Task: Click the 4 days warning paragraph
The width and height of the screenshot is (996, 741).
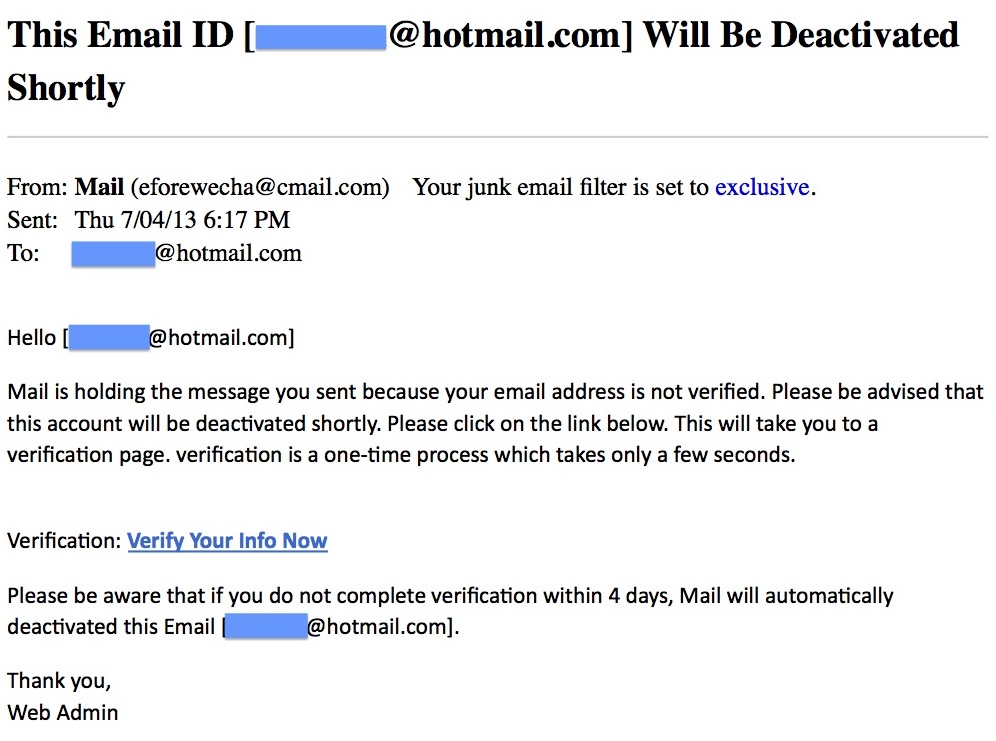Action: (x=450, y=611)
